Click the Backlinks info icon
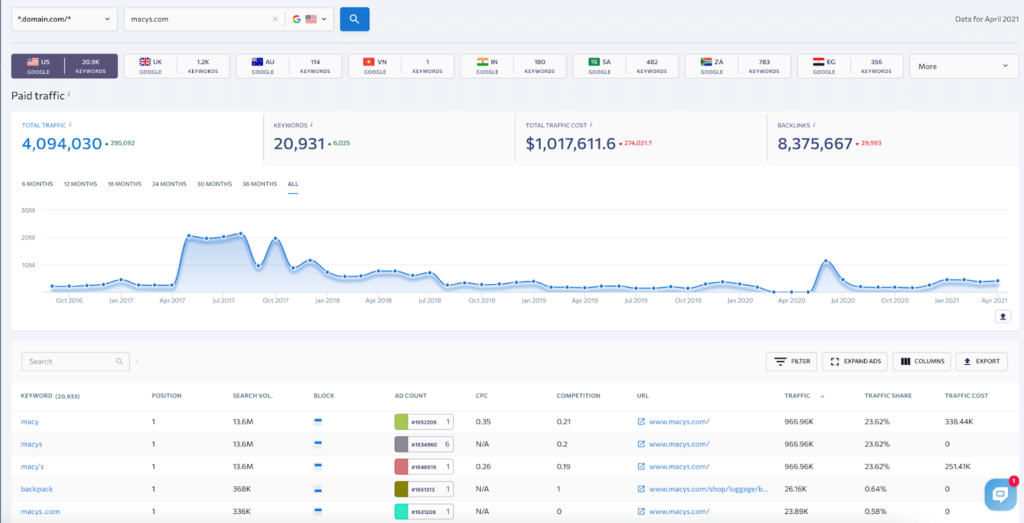The height and width of the screenshot is (523, 1024). pyautogui.click(x=814, y=123)
